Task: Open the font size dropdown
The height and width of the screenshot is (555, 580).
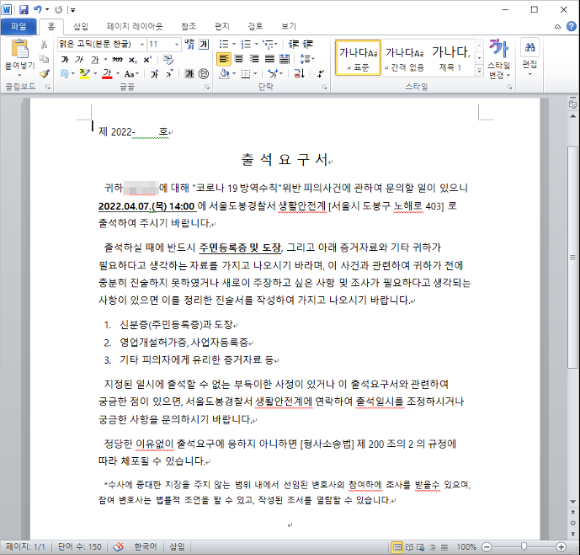Action: coord(177,44)
